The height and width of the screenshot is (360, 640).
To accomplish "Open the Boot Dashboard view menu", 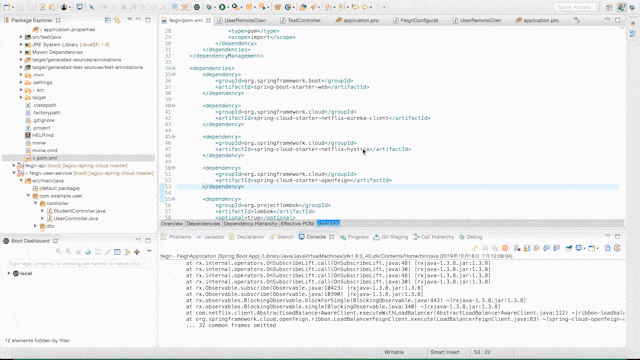I will click(149, 251).
